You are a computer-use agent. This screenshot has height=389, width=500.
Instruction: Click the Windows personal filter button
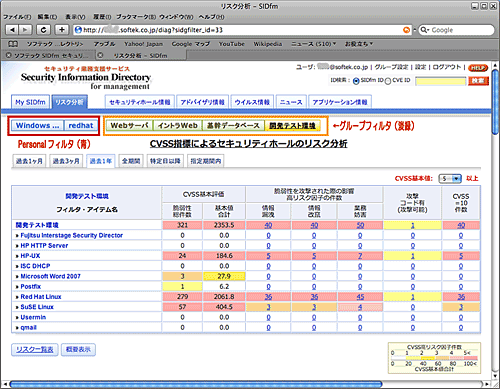tap(37, 126)
